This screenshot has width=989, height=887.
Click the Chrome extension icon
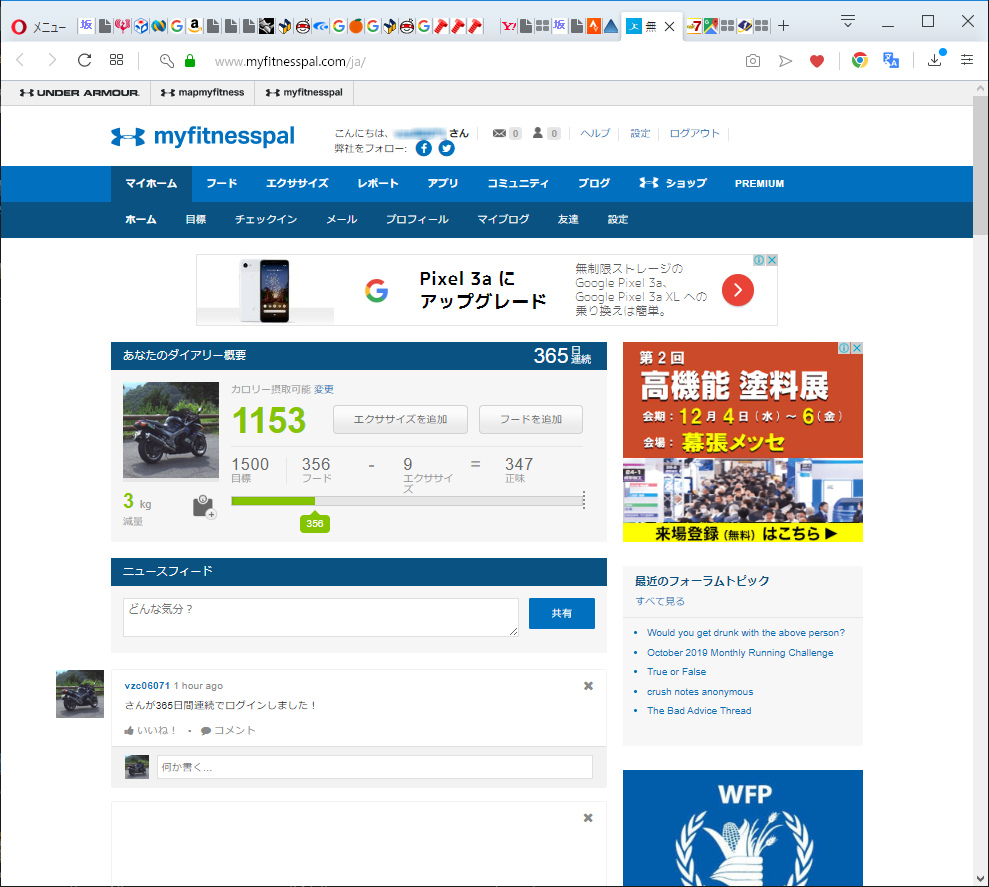tap(860, 61)
